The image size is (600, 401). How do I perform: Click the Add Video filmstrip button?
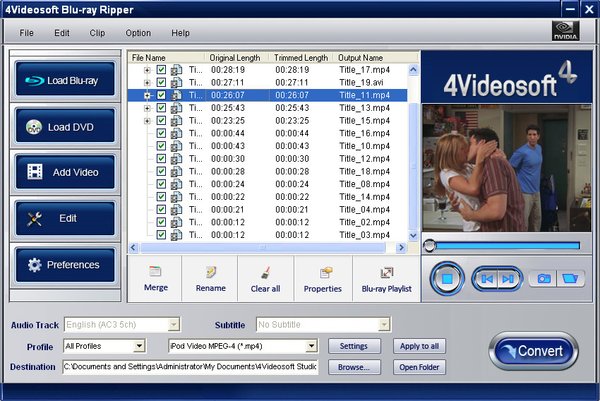pos(65,172)
